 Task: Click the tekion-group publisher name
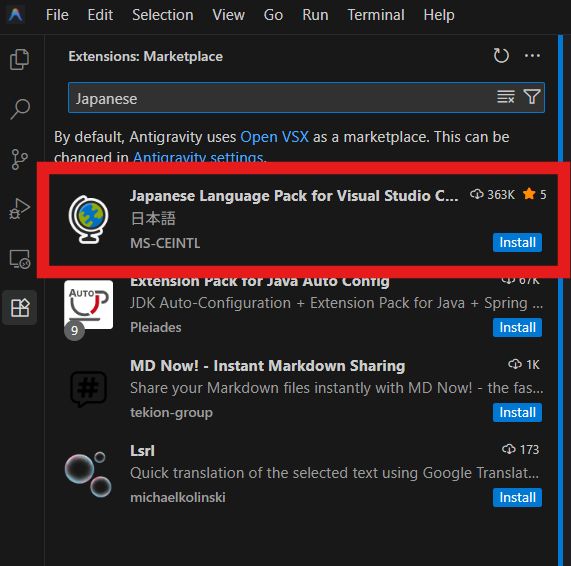point(171,413)
